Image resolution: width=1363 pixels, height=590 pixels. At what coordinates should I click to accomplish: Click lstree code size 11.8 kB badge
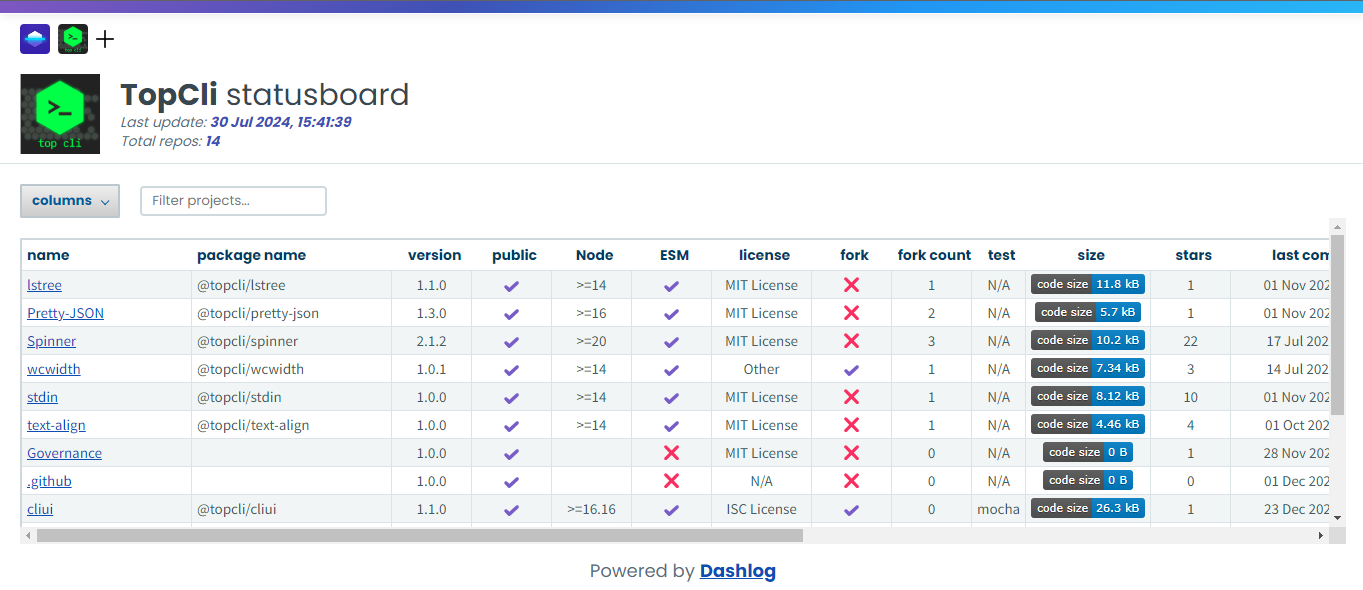(1088, 284)
